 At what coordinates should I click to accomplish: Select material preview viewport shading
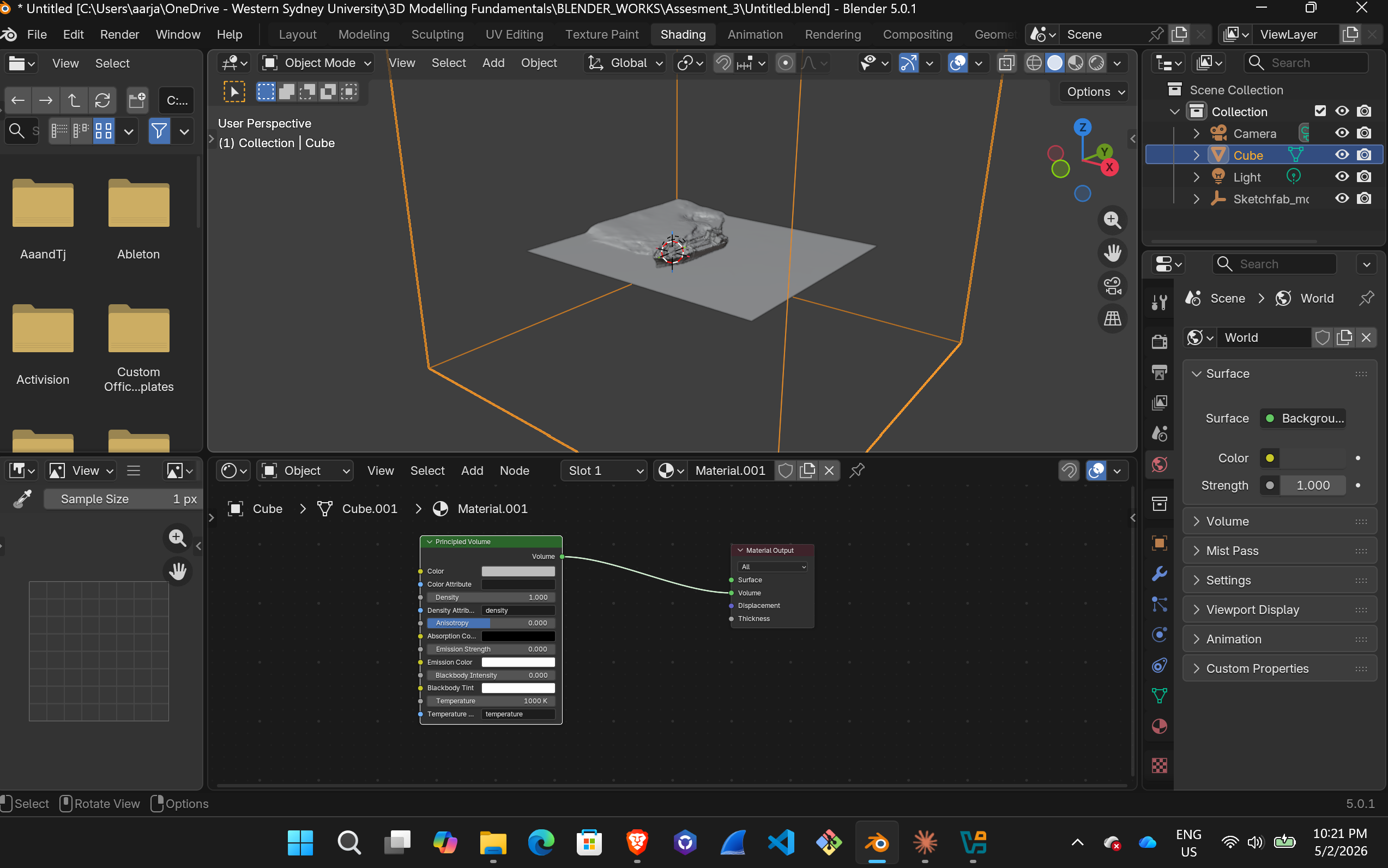coord(1075,63)
